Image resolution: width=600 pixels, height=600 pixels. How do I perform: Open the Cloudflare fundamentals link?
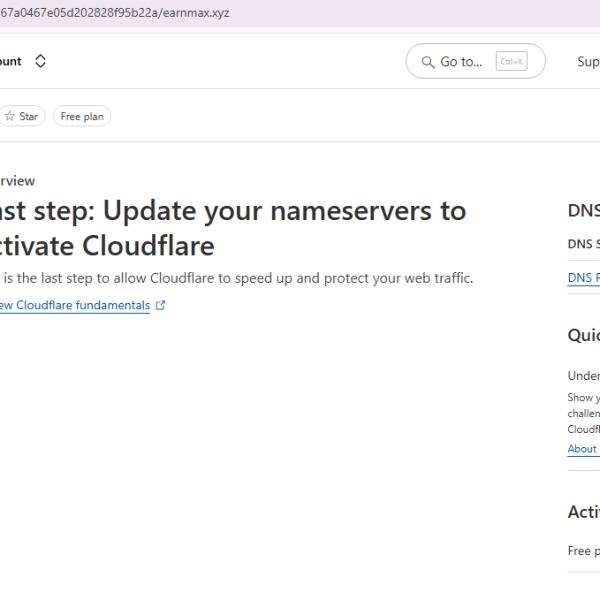pyautogui.click(x=75, y=305)
